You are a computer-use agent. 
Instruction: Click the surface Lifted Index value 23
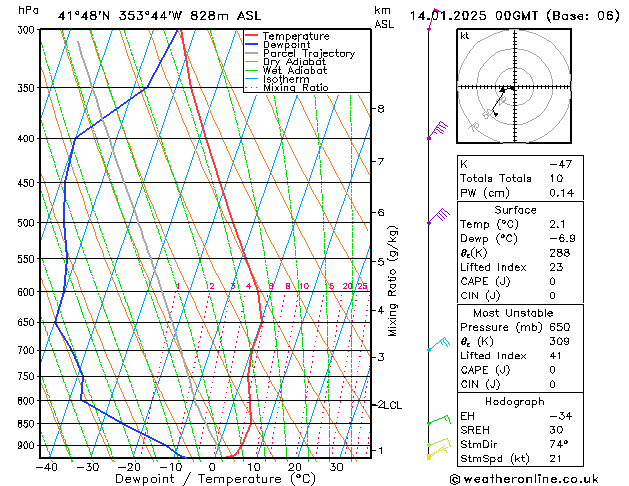point(556,267)
